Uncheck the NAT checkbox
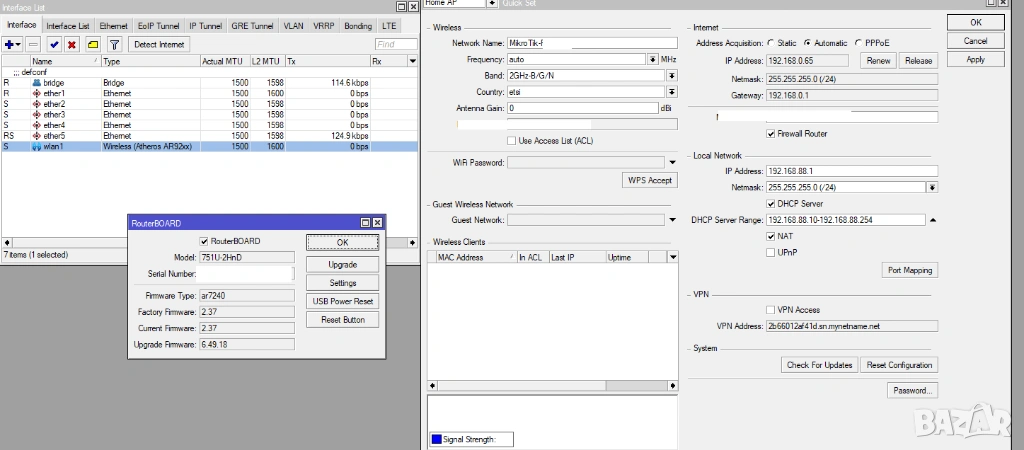The image size is (1024, 450). (x=770, y=236)
